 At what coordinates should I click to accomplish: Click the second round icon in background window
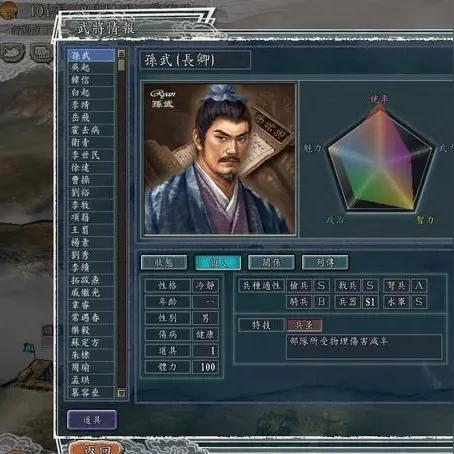(42, 53)
